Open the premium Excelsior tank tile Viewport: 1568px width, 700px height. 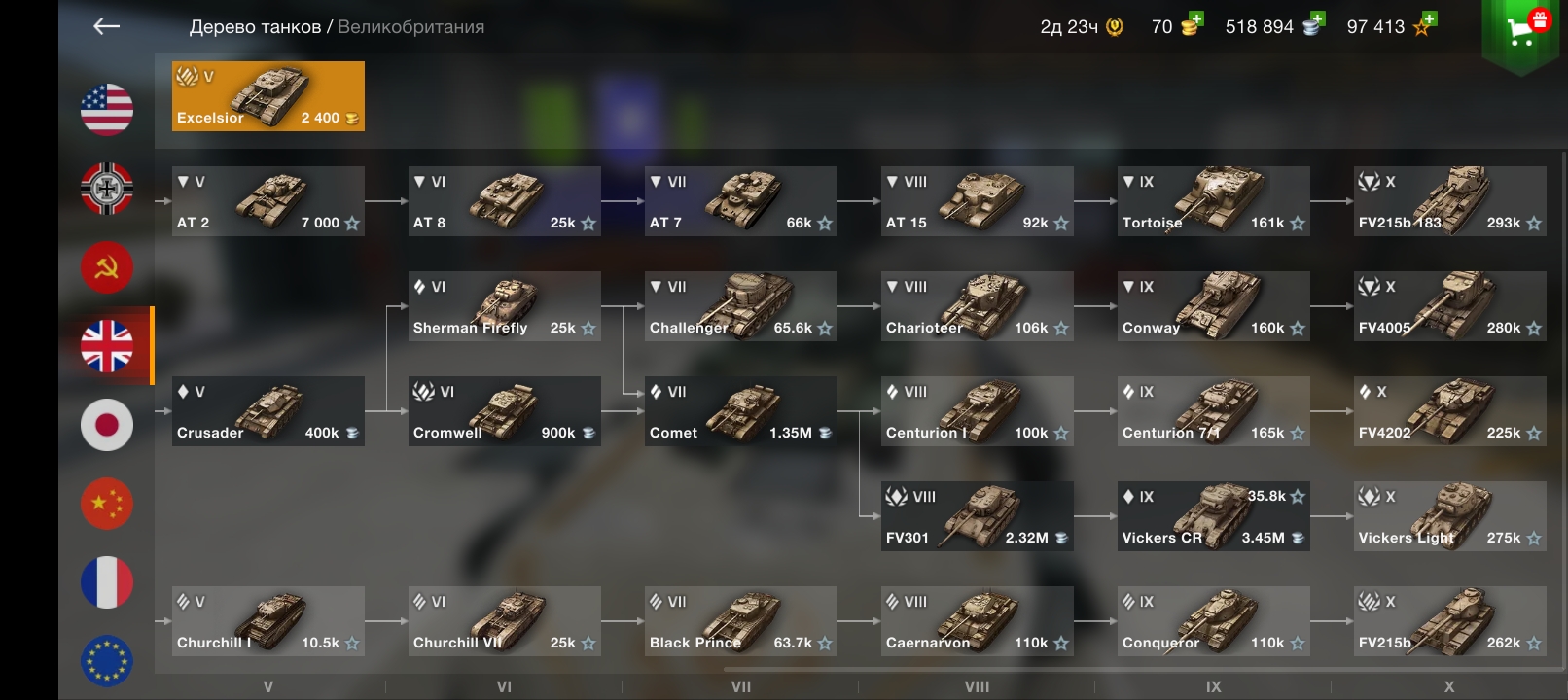pos(268,96)
